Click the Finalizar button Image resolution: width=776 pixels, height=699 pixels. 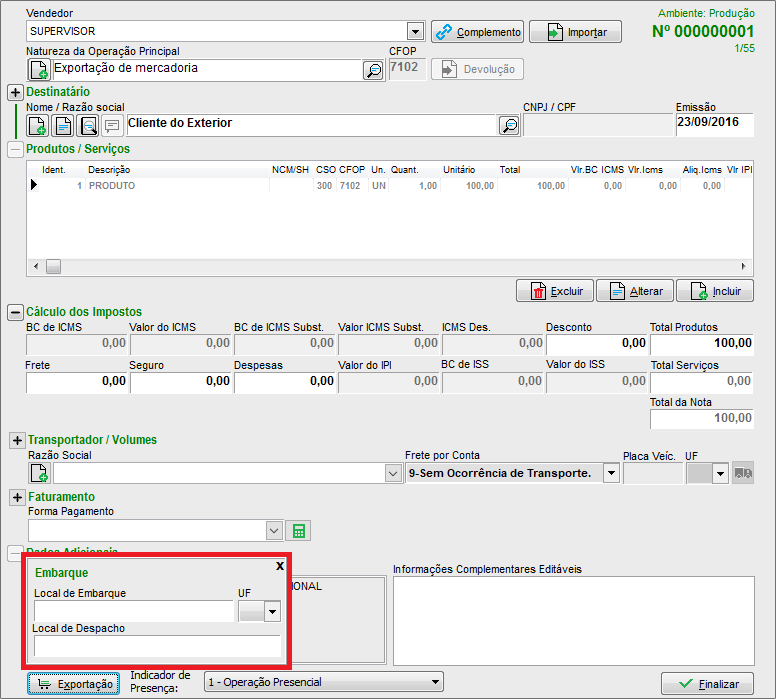click(707, 684)
